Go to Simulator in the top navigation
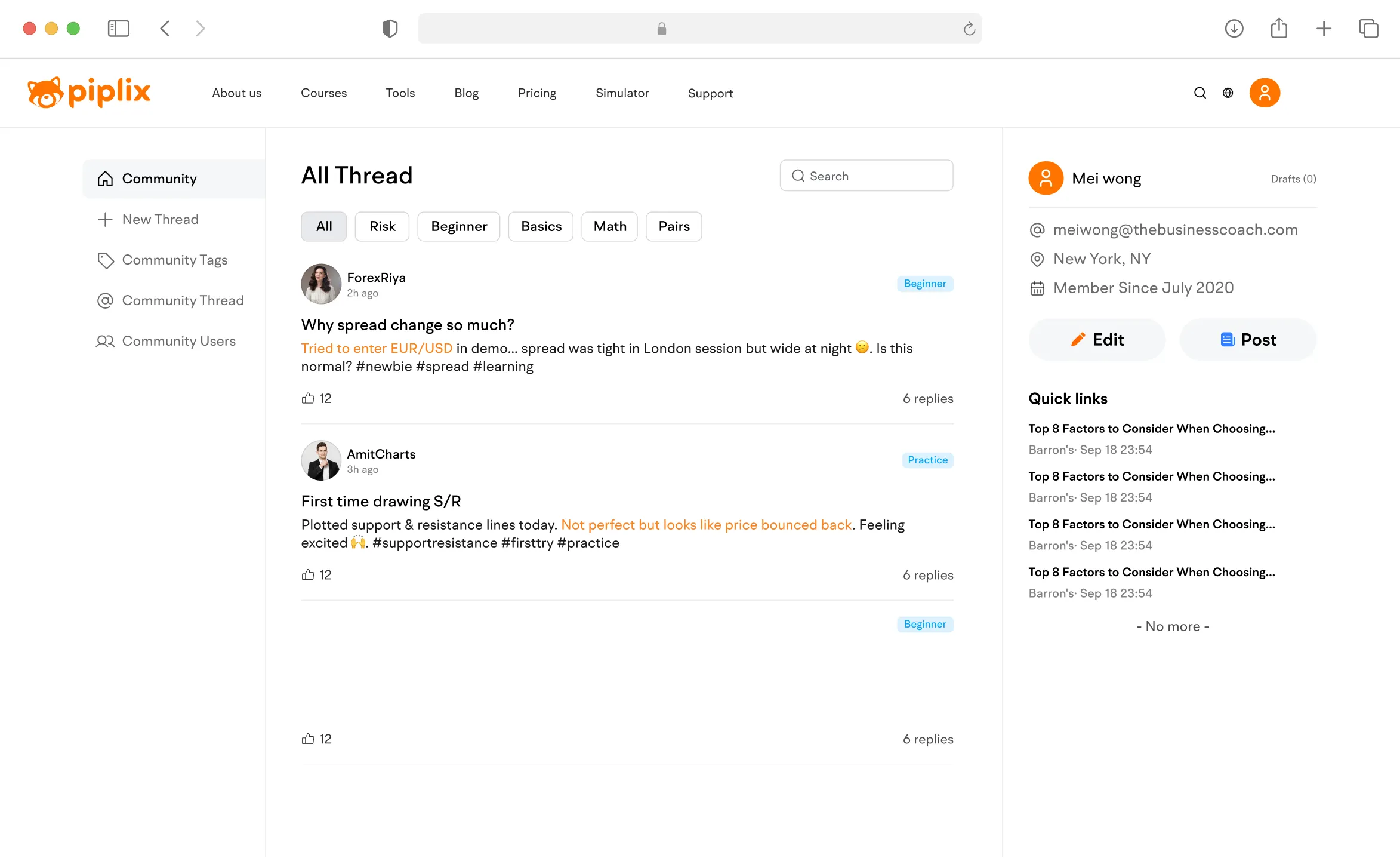1400x858 pixels. click(622, 93)
